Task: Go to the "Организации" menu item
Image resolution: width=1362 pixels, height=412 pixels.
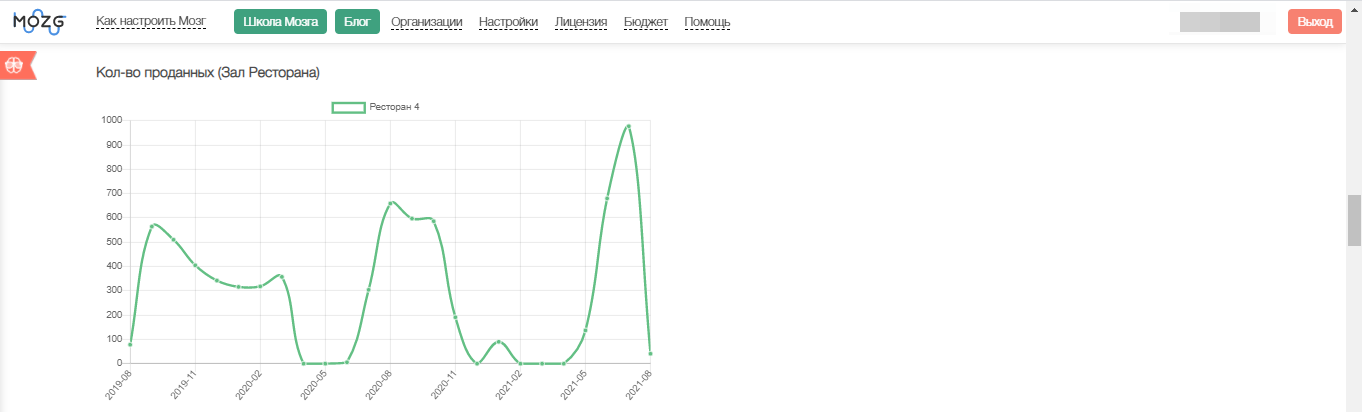Action: (426, 22)
